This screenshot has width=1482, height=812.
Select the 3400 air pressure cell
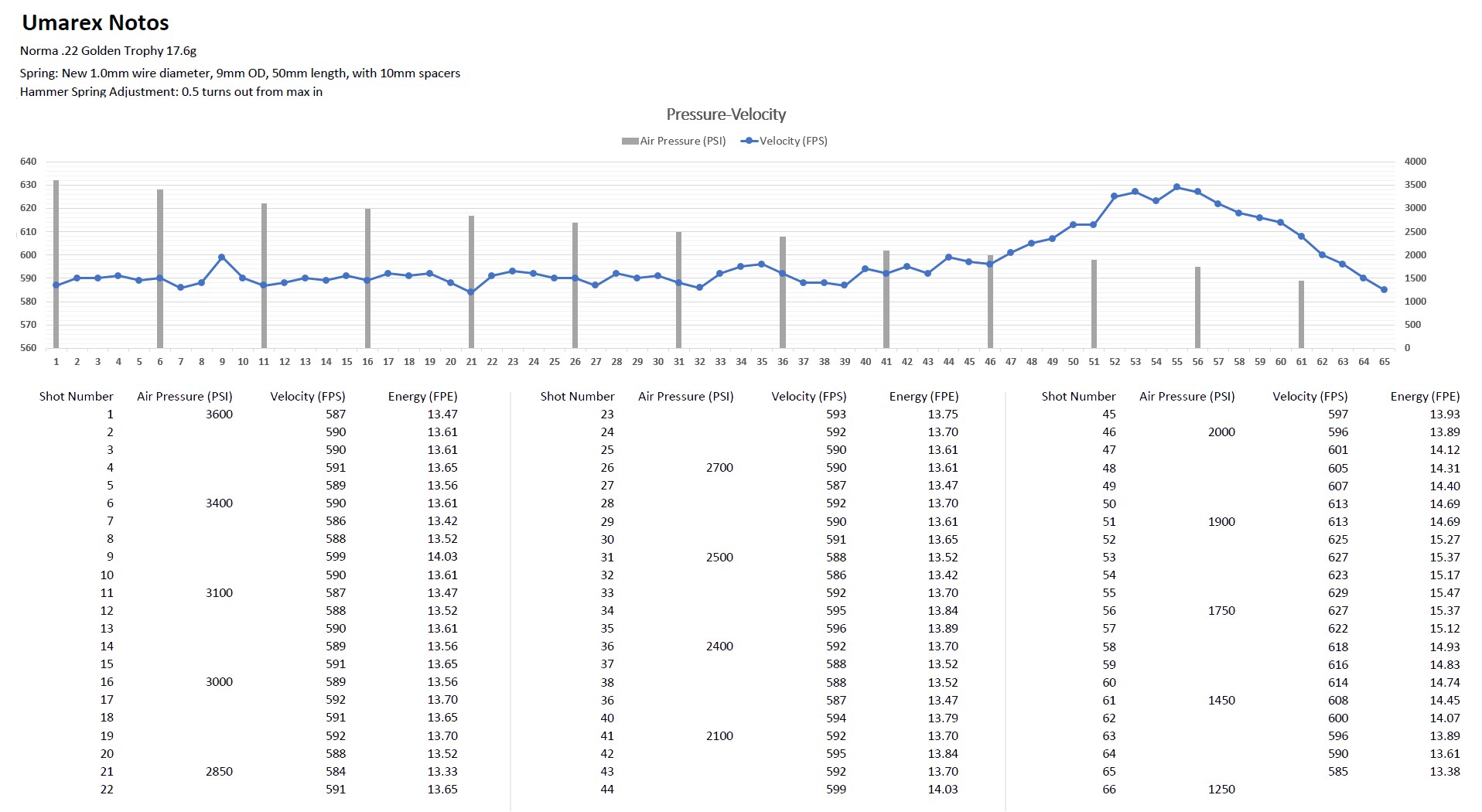tap(219, 503)
